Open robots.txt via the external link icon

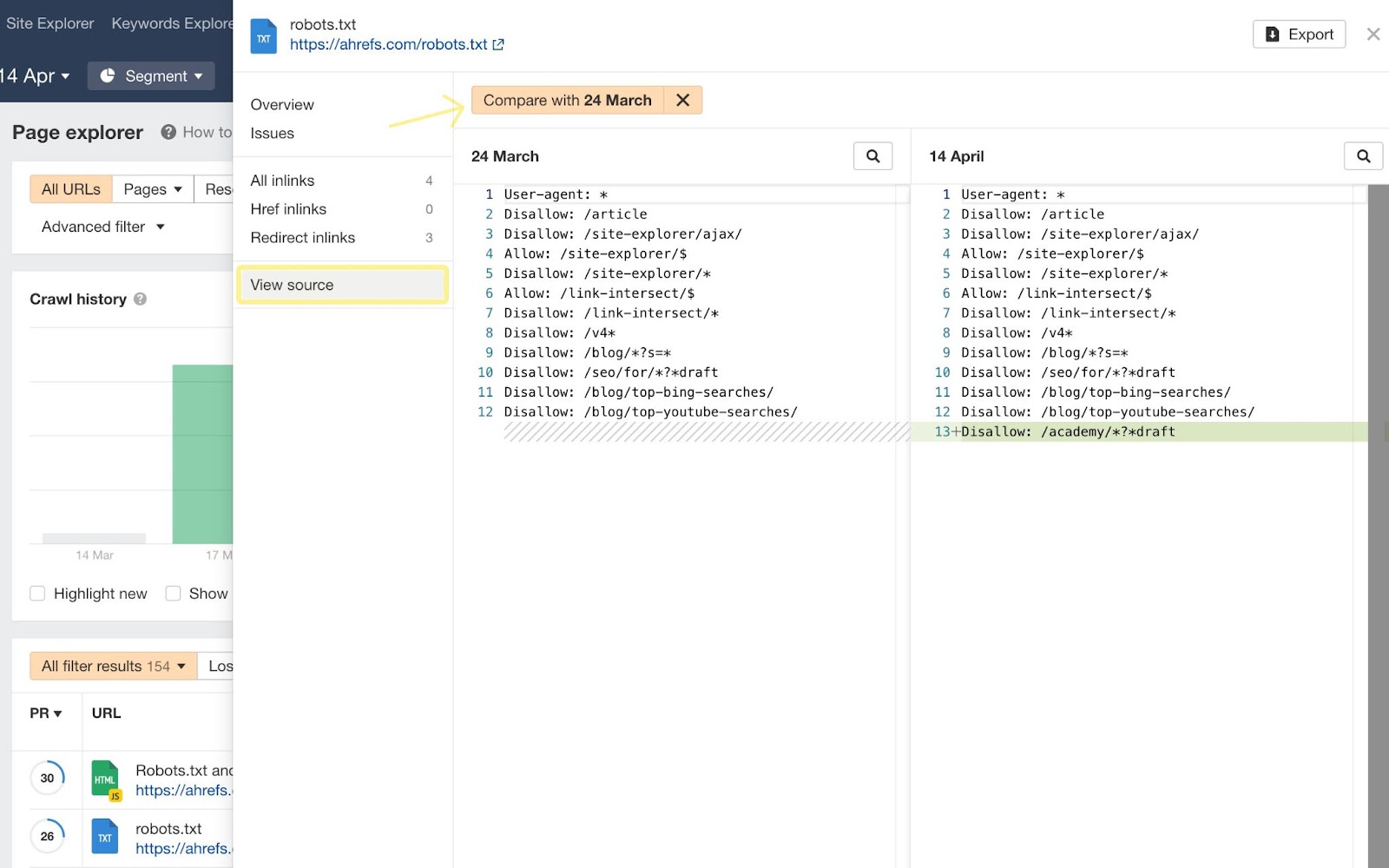tap(497, 44)
